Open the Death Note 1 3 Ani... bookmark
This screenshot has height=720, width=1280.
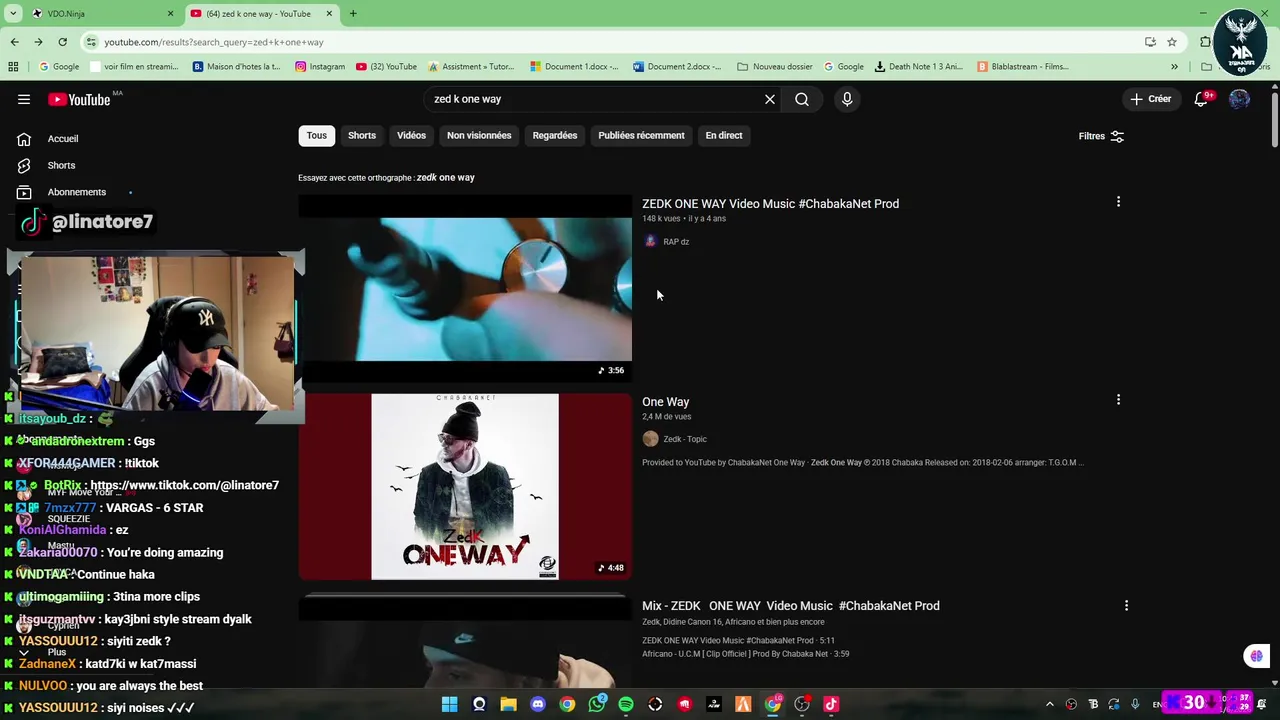coord(918,67)
